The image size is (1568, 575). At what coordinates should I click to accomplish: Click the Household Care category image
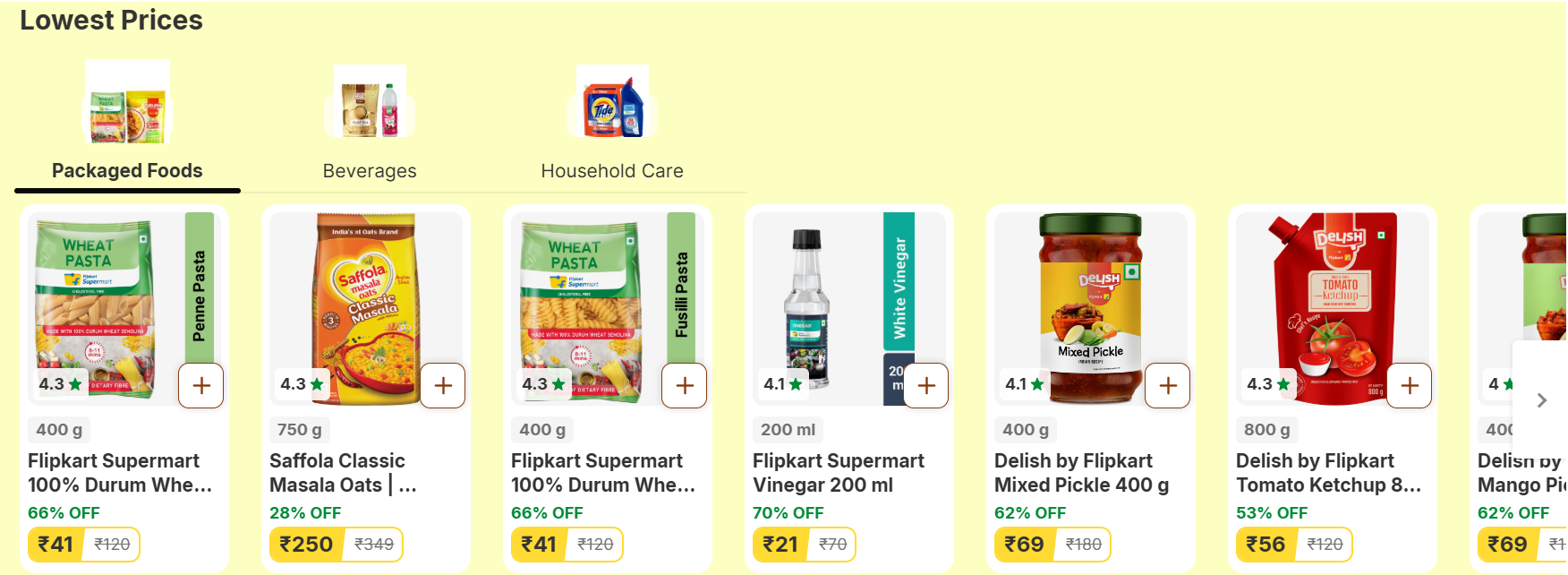[612, 102]
